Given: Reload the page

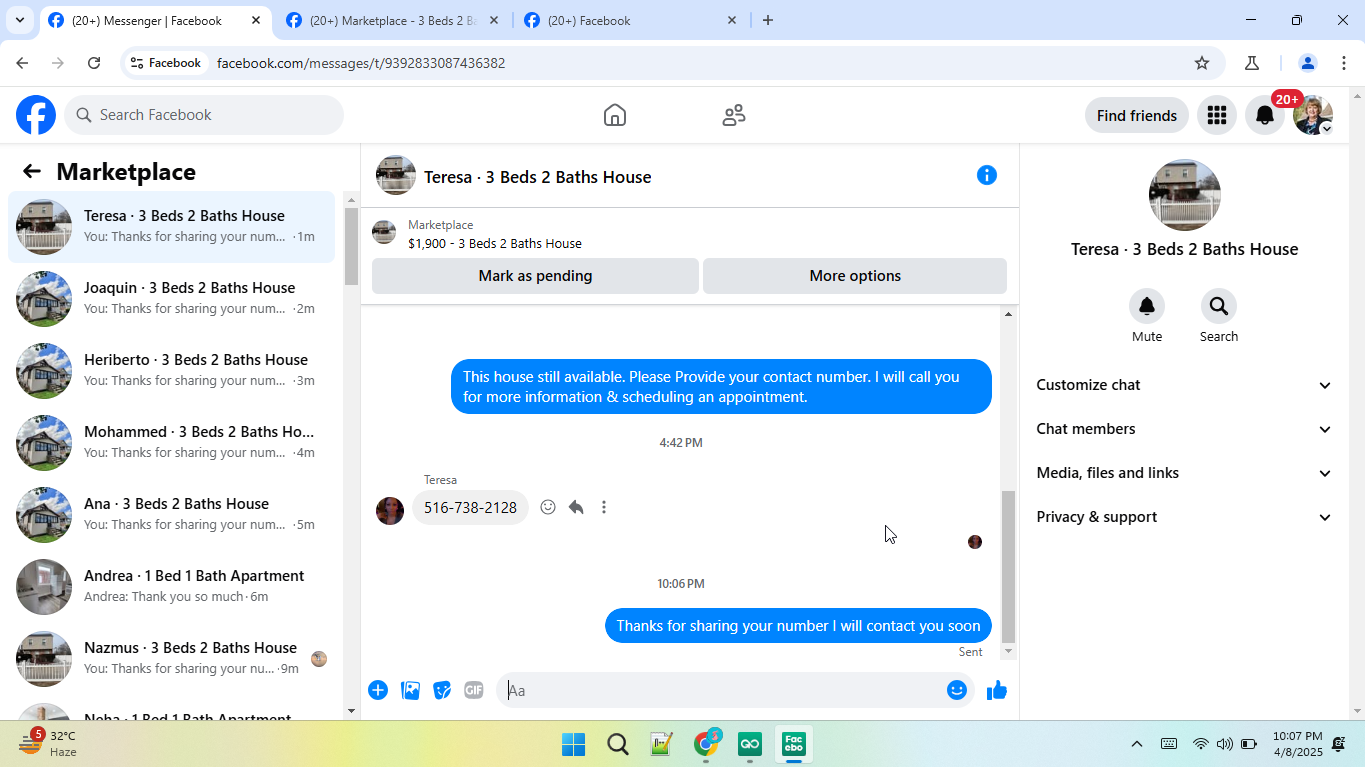Looking at the screenshot, I should click(94, 63).
